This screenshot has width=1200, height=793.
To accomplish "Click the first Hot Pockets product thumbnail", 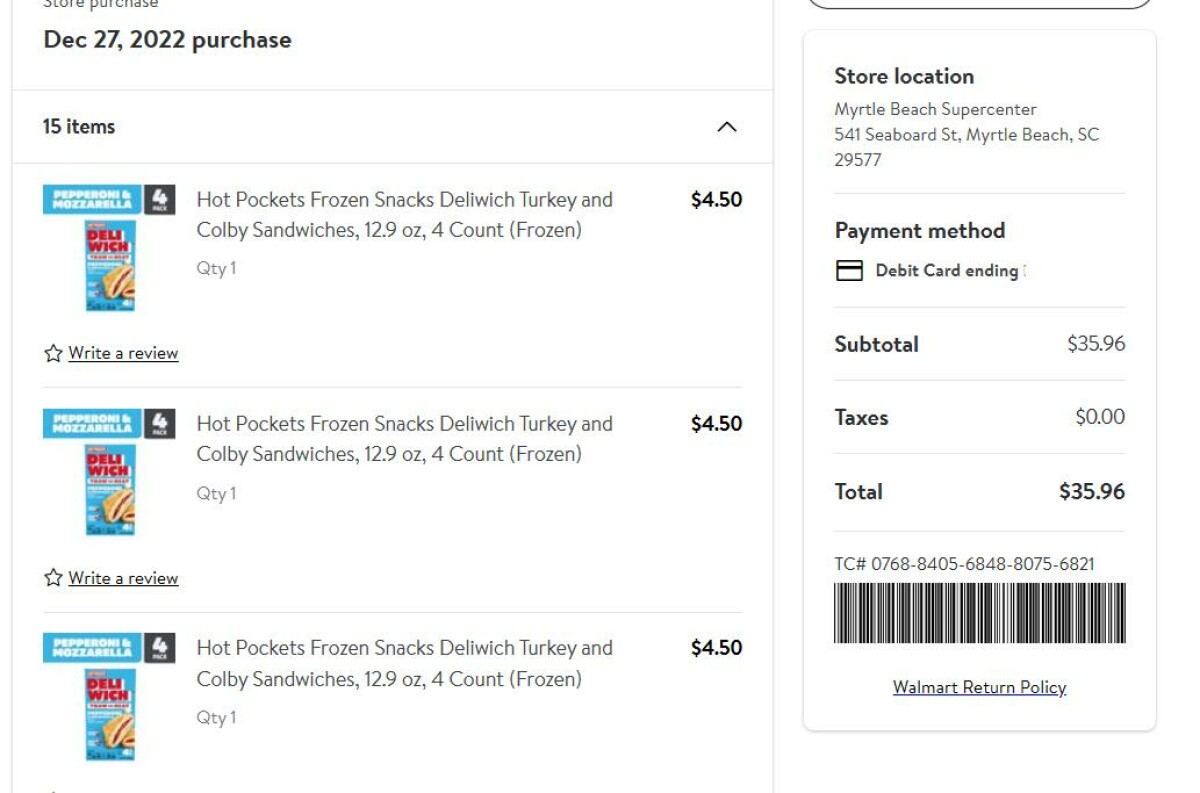I will 109,248.
